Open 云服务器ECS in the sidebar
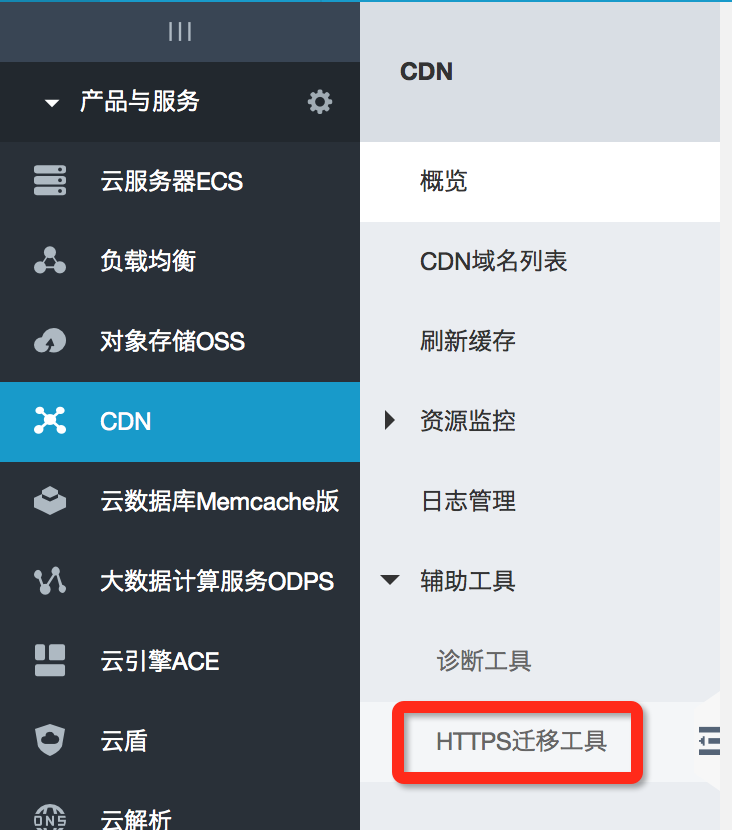 point(172,181)
